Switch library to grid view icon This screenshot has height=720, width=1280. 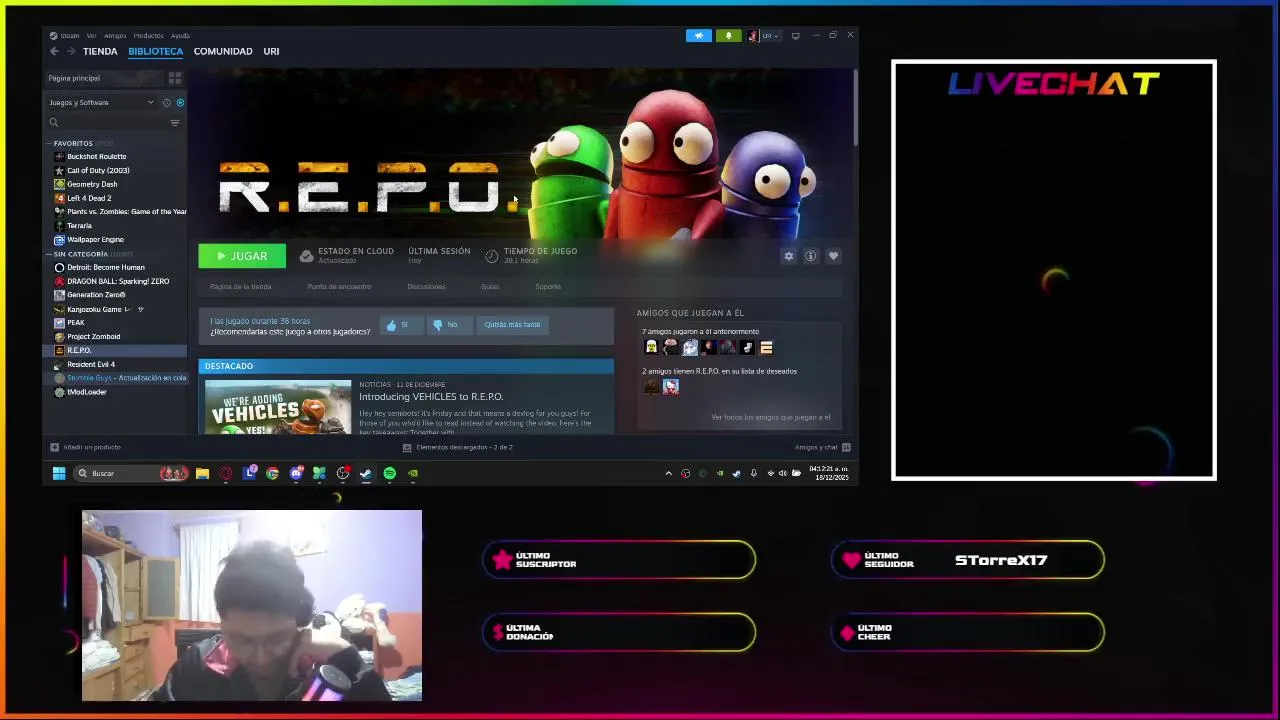[x=175, y=78]
